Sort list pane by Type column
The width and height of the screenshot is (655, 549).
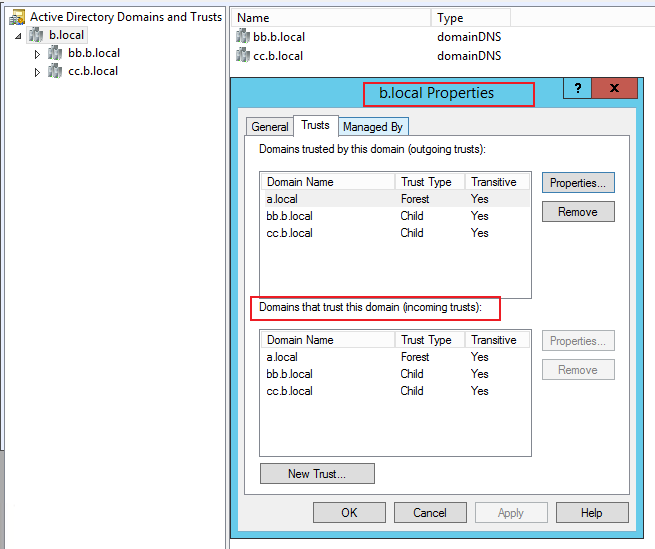point(471,18)
